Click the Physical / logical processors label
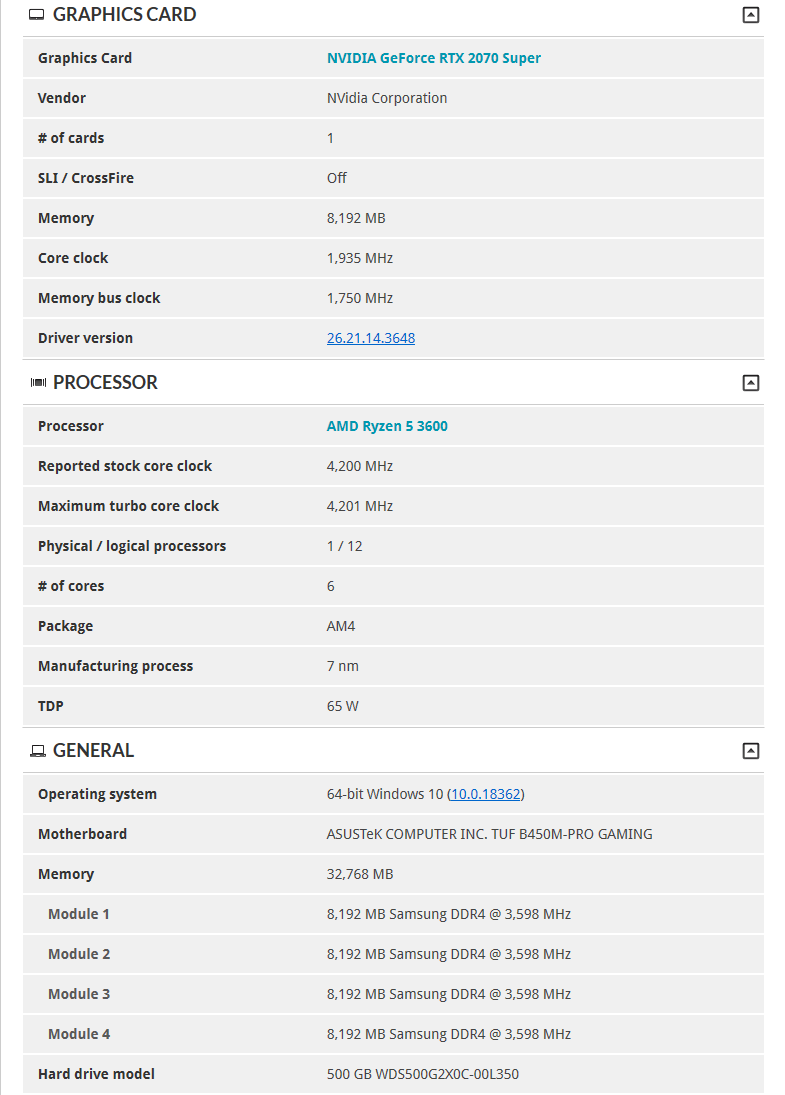 coord(132,546)
